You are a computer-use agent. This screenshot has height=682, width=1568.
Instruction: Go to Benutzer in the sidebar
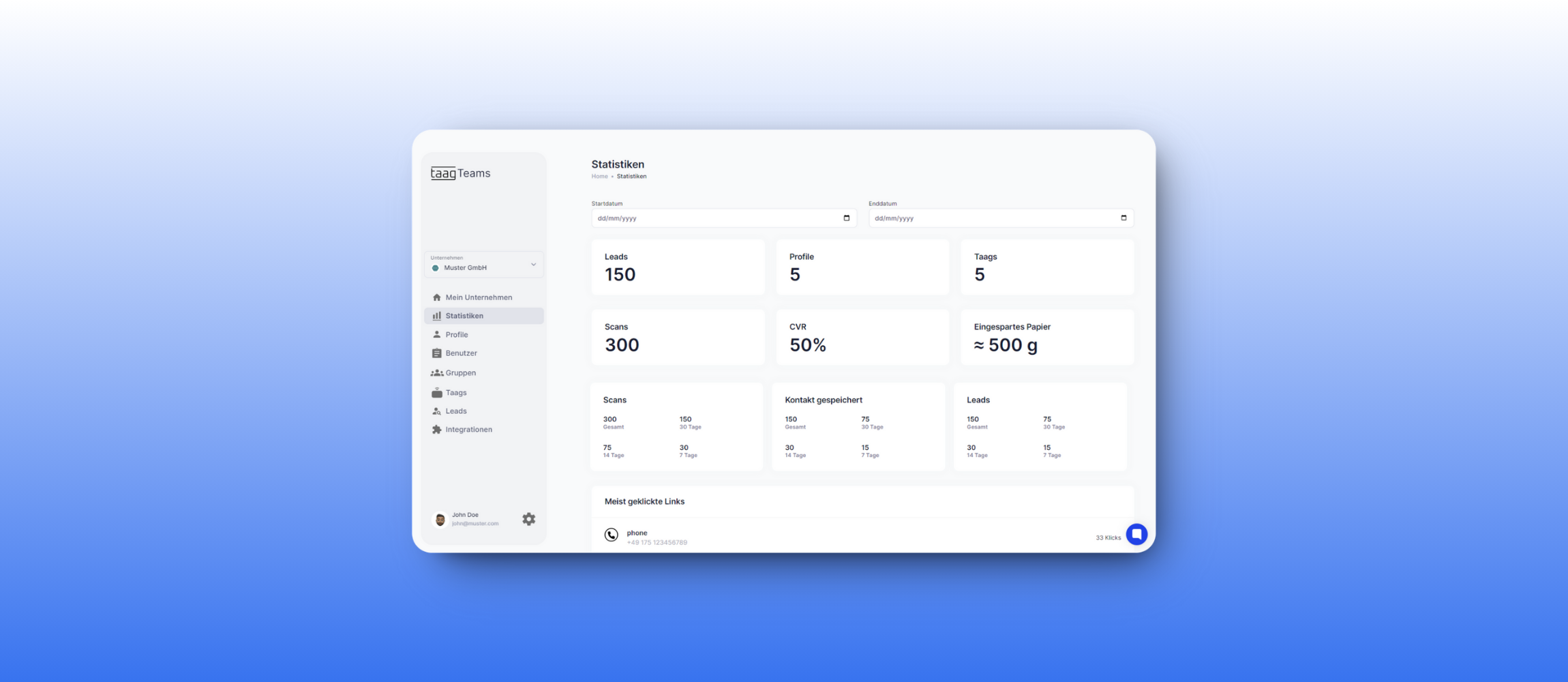point(461,353)
